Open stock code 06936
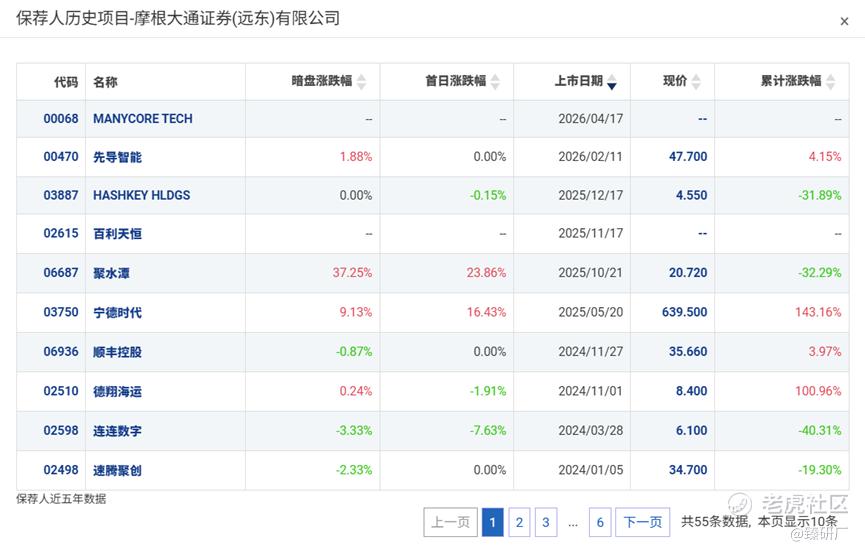The width and height of the screenshot is (865, 554). pyautogui.click(x=61, y=351)
